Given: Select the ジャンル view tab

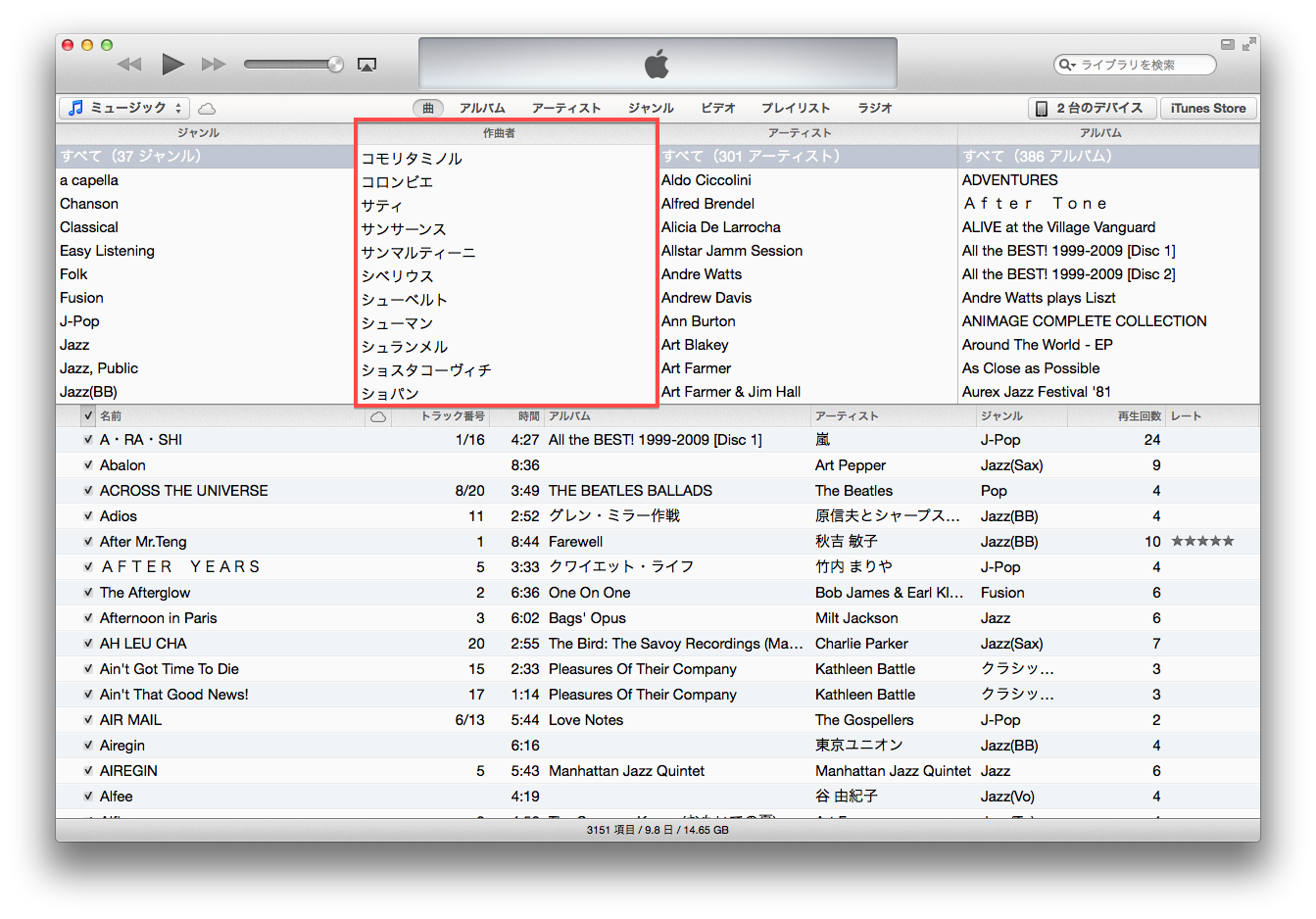Looking at the screenshot, I should tap(651, 108).
